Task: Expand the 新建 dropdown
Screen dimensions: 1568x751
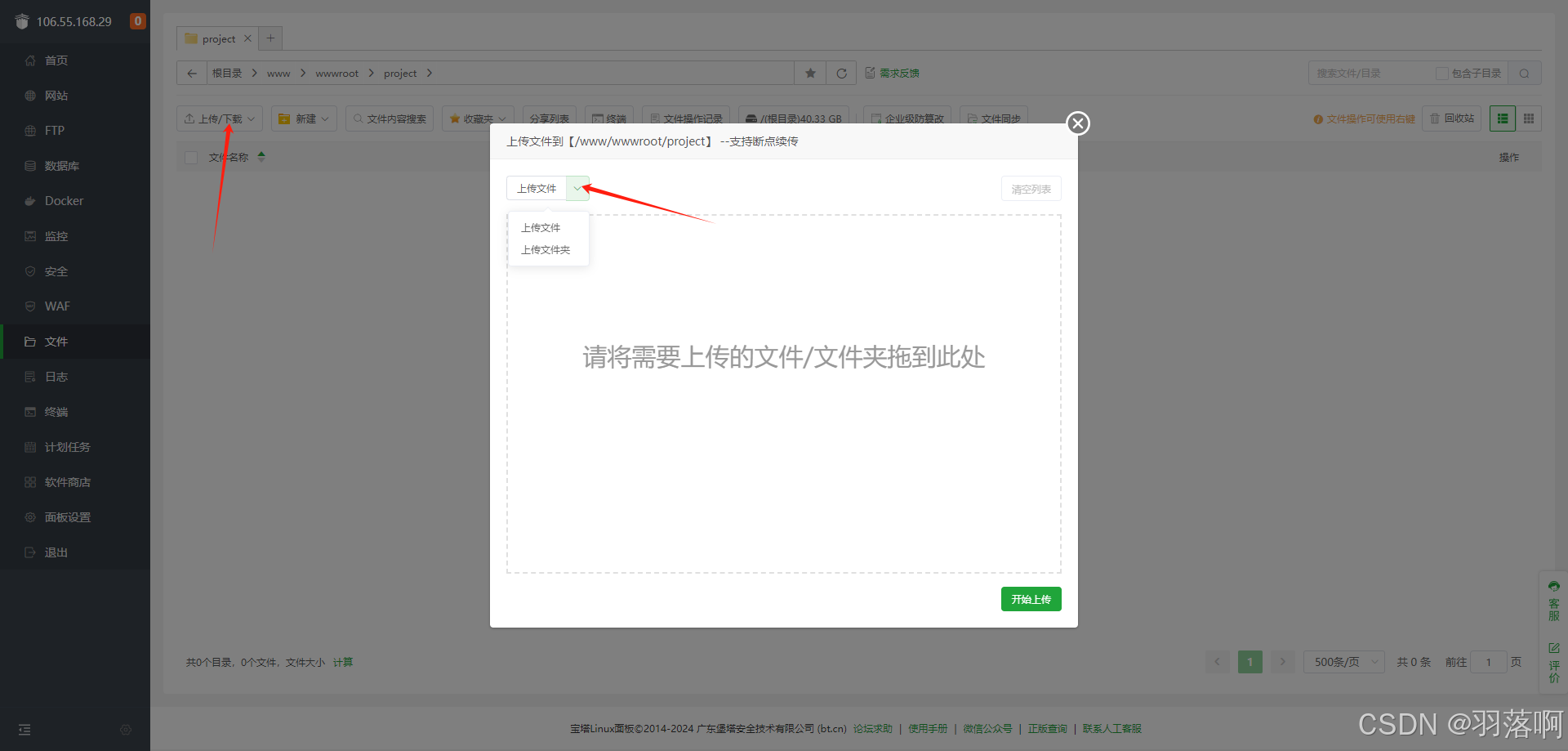Action: pyautogui.click(x=305, y=118)
